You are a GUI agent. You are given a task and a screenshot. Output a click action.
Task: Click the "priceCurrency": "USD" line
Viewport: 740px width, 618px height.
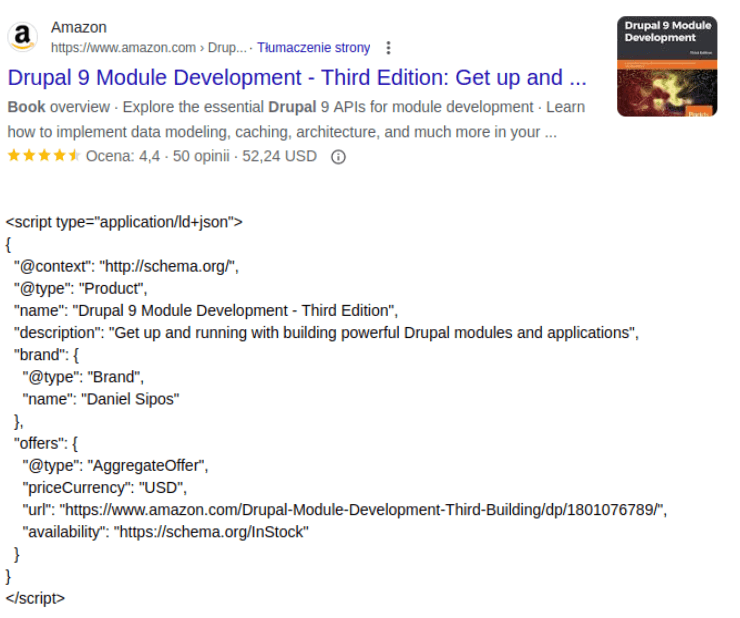pyautogui.click(x=105, y=488)
